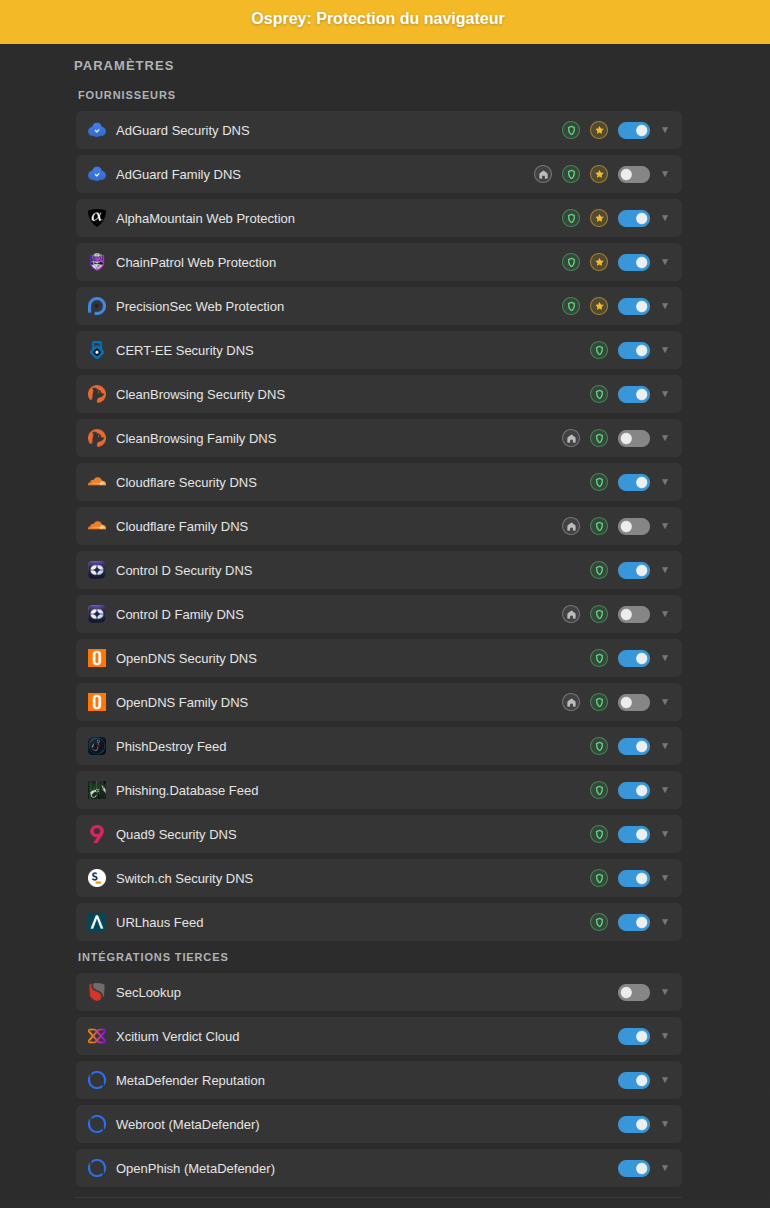Expand the AlphaMountain Web Protection row arrow
The height and width of the screenshot is (1208, 770).
coord(665,218)
